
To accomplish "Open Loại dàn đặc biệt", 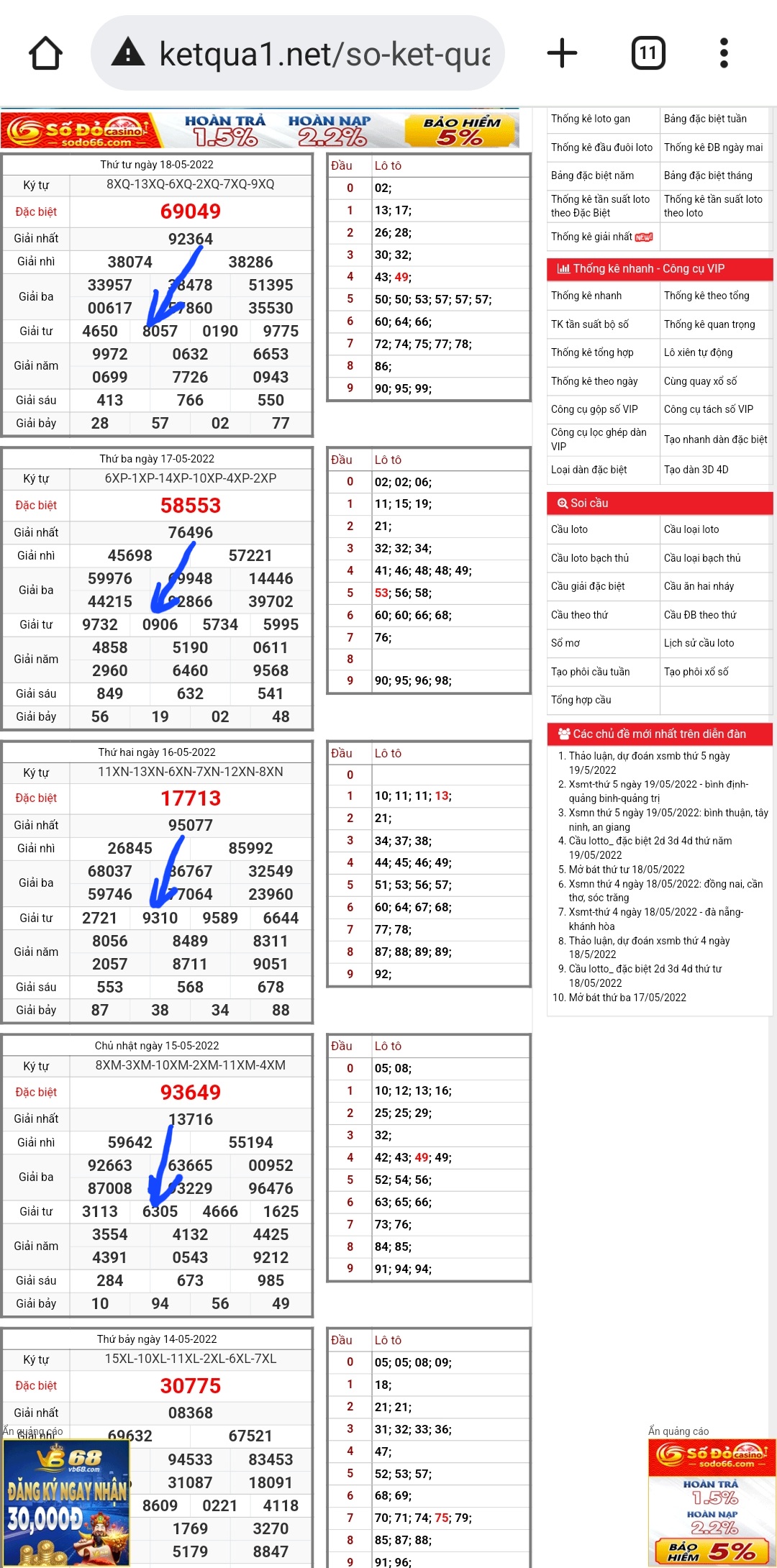I will coord(589,470).
